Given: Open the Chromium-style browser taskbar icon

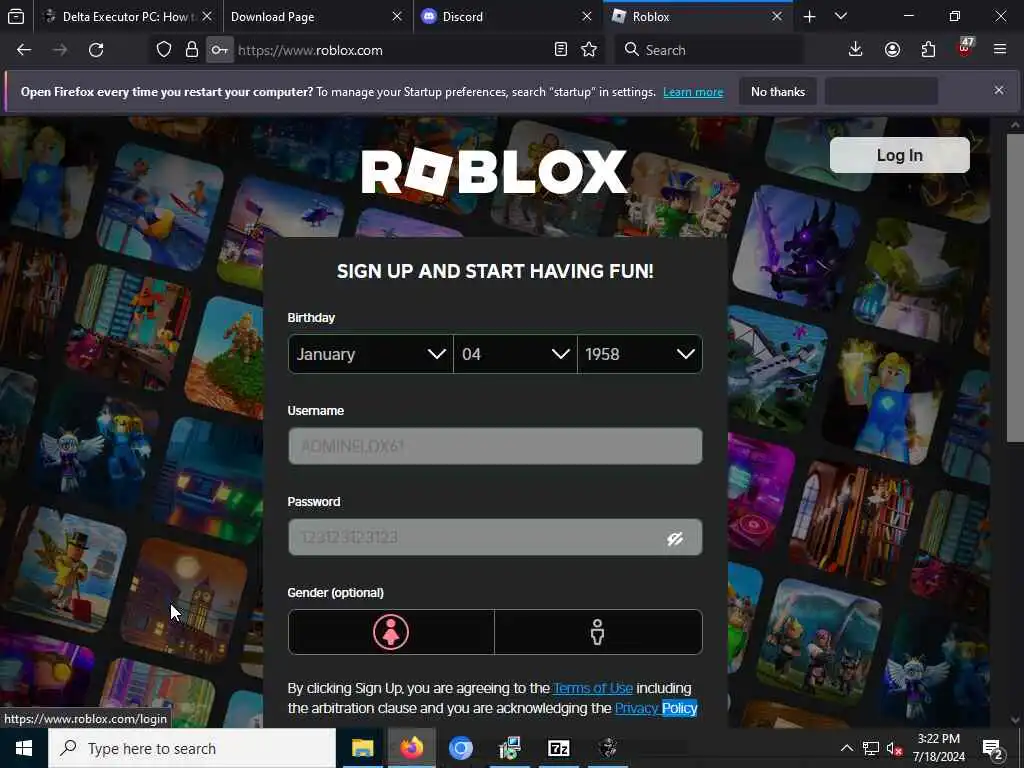Looking at the screenshot, I should 460,748.
